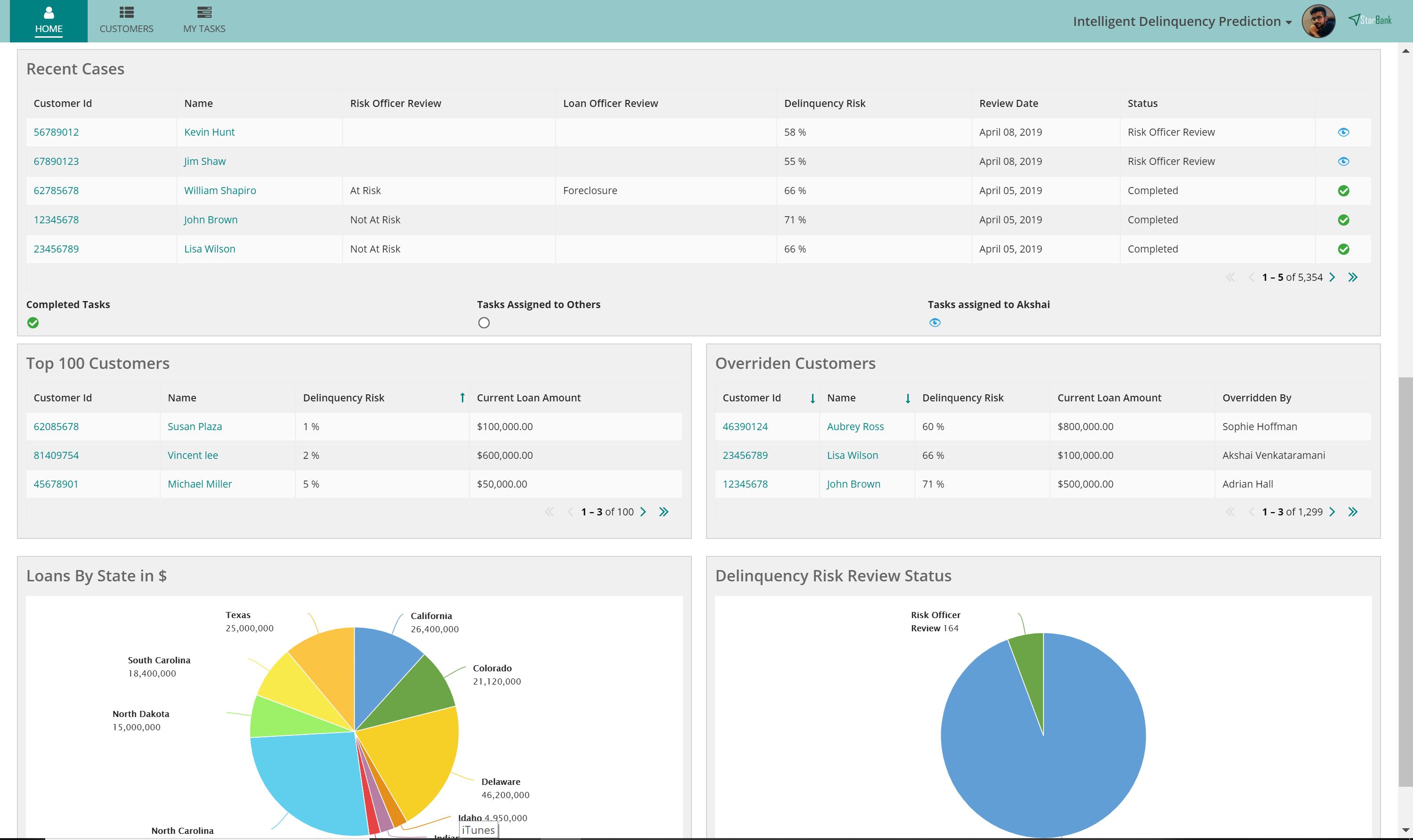
Task: Click the StarBank logo in header
Action: pos(1370,20)
